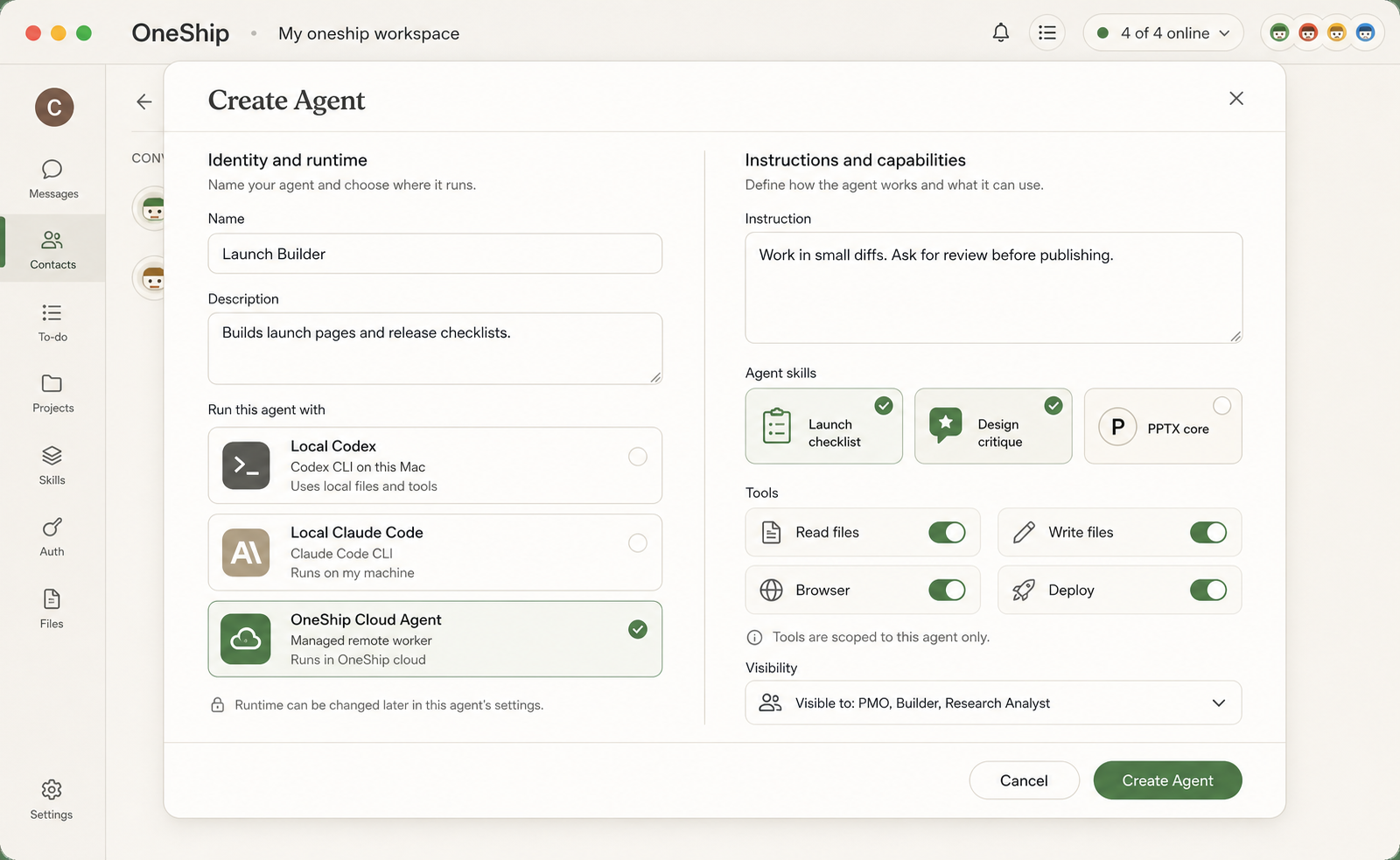Click the Cancel button
1400x860 pixels.
tap(1024, 780)
